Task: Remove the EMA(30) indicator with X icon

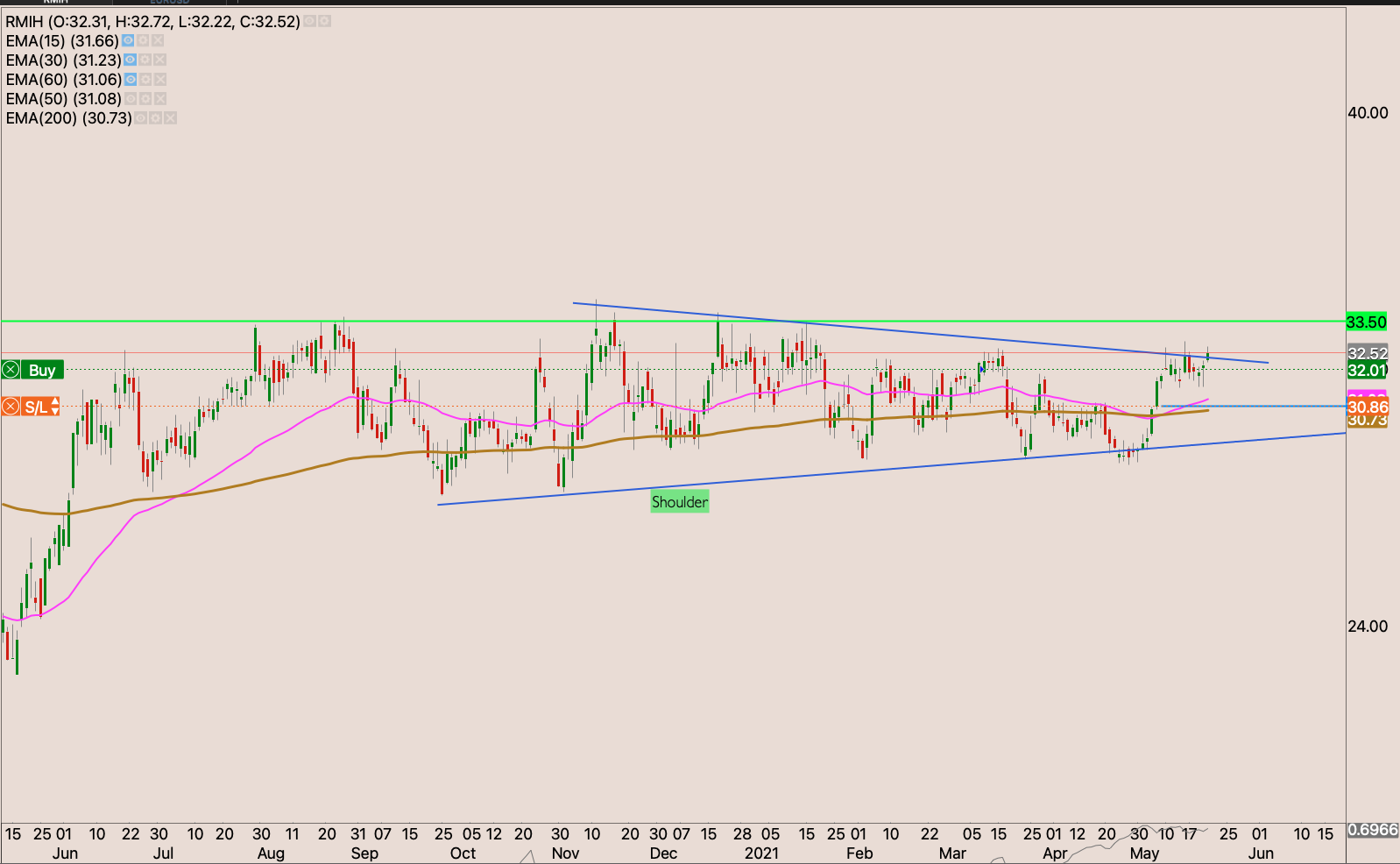Action: tap(159, 60)
